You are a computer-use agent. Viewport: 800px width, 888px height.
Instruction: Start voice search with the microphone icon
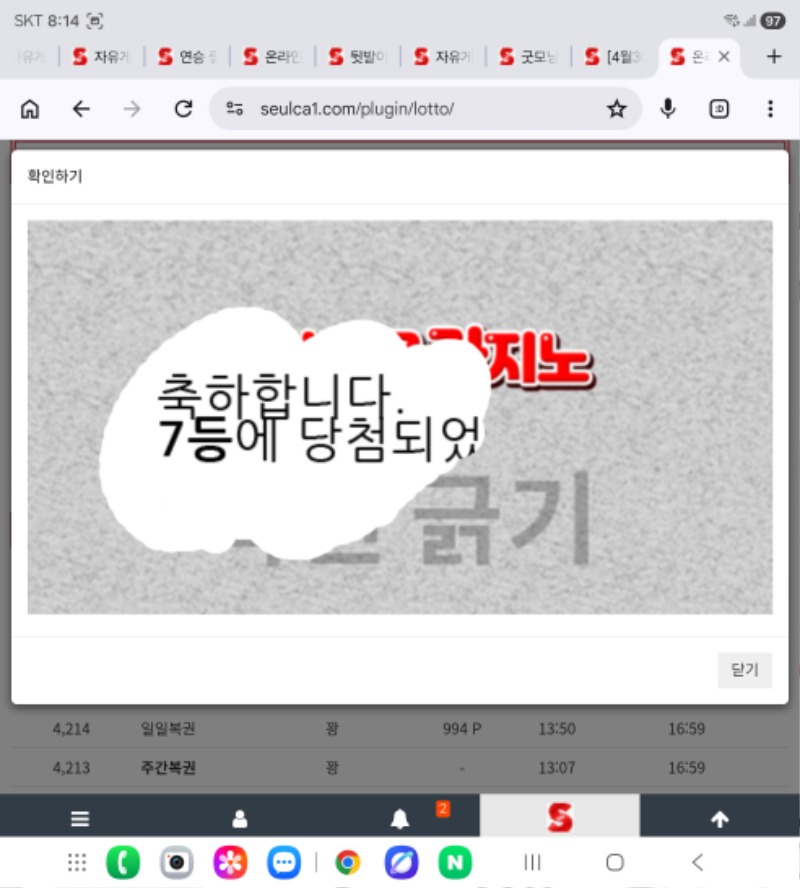(668, 109)
